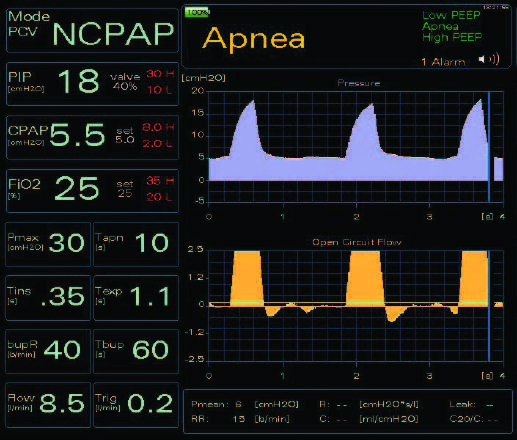The height and width of the screenshot is (440, 517).
Task: Click the orange Apnea alarm message
Action: tap(253, 39)
